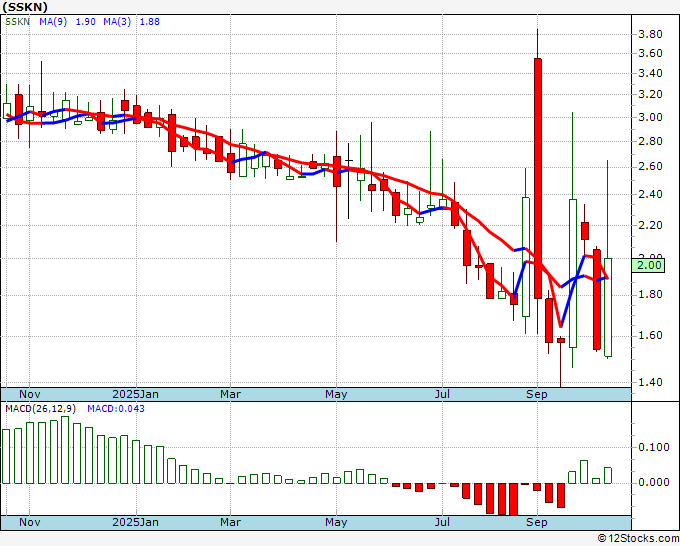The image size is (680, 546).
Task: Click the last green MACD histogram bar
Action: (x=608, y=475)
